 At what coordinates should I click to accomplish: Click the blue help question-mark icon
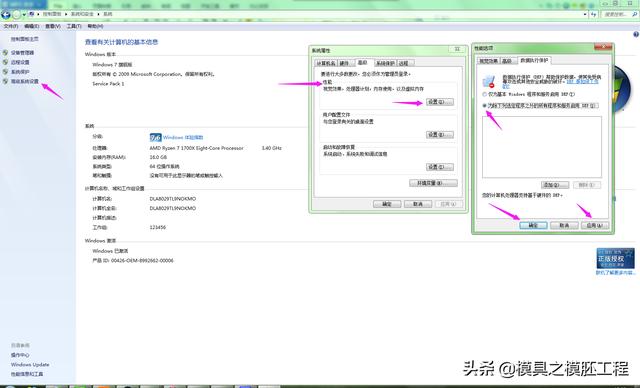point(636,35)
